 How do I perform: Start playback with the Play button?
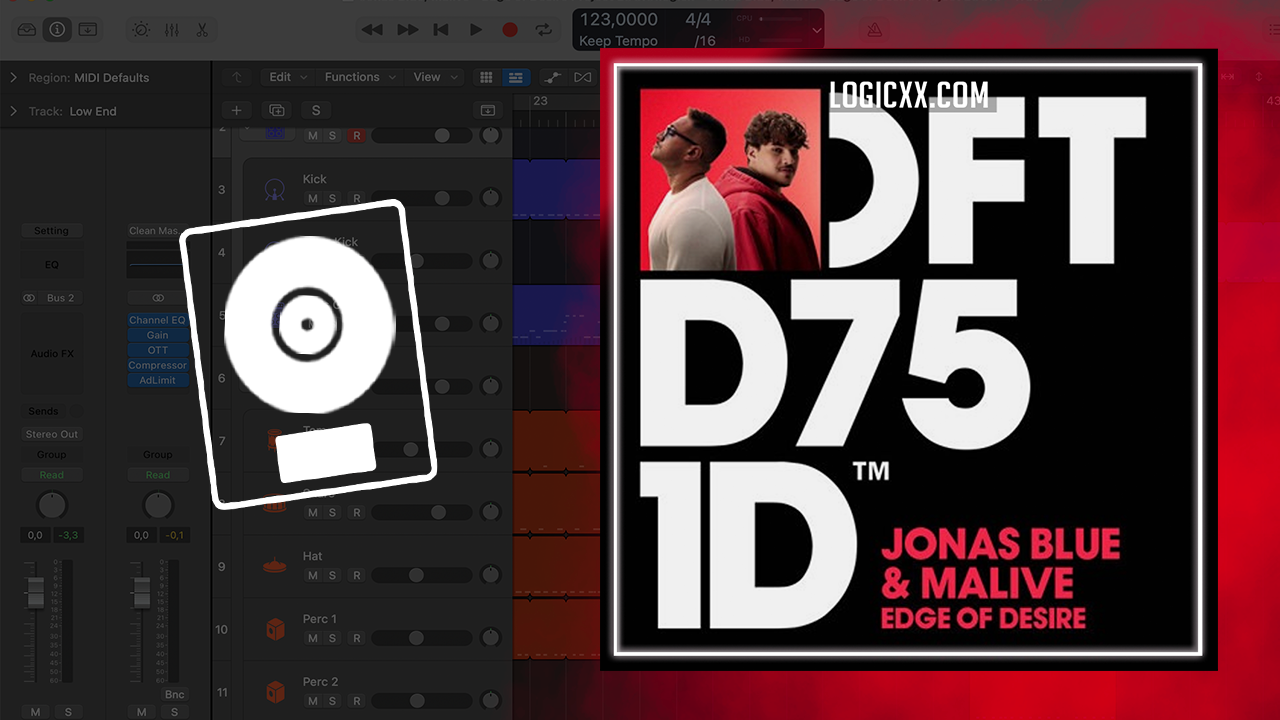[x=476, y=30]
